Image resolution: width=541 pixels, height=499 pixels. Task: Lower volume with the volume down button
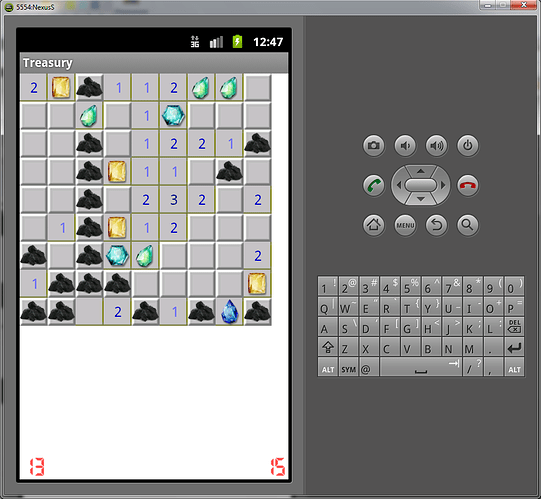[x=405, y=146]
